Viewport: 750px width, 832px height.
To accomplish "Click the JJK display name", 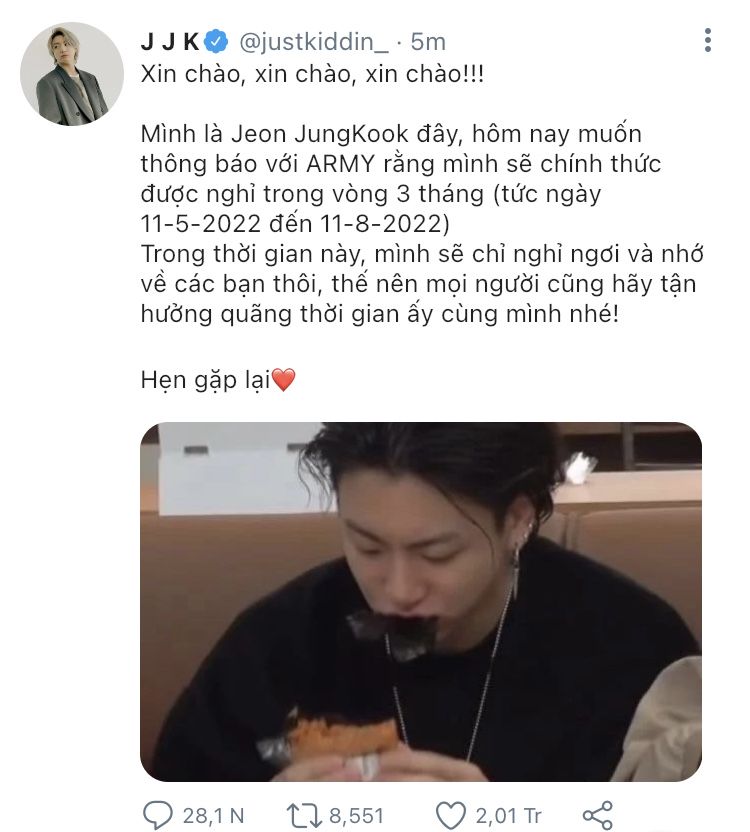I will pyautogui.click(x=170, y=42).
